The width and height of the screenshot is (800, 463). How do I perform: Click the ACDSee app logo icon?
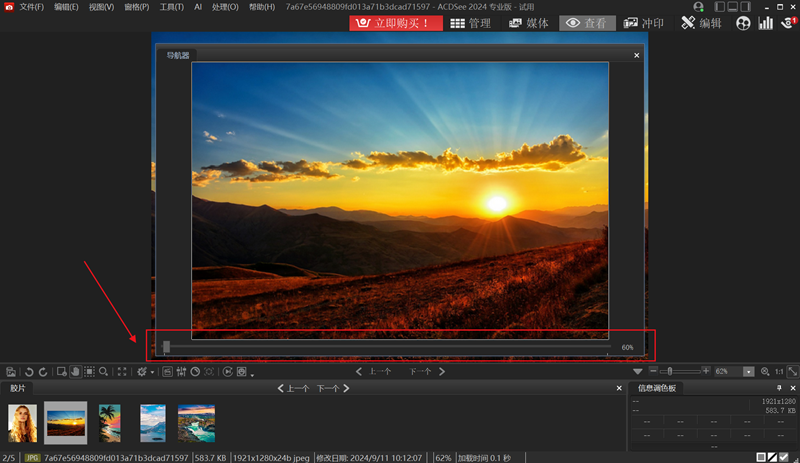tap(9, 7)
